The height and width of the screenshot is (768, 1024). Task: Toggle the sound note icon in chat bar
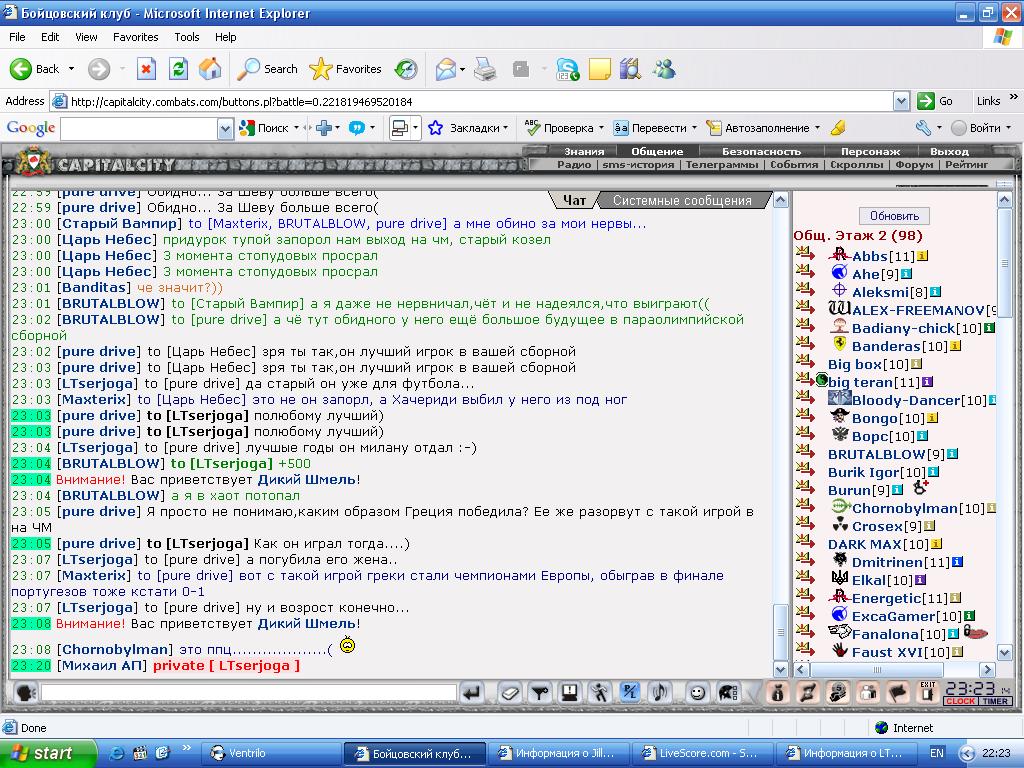[660, 692]
